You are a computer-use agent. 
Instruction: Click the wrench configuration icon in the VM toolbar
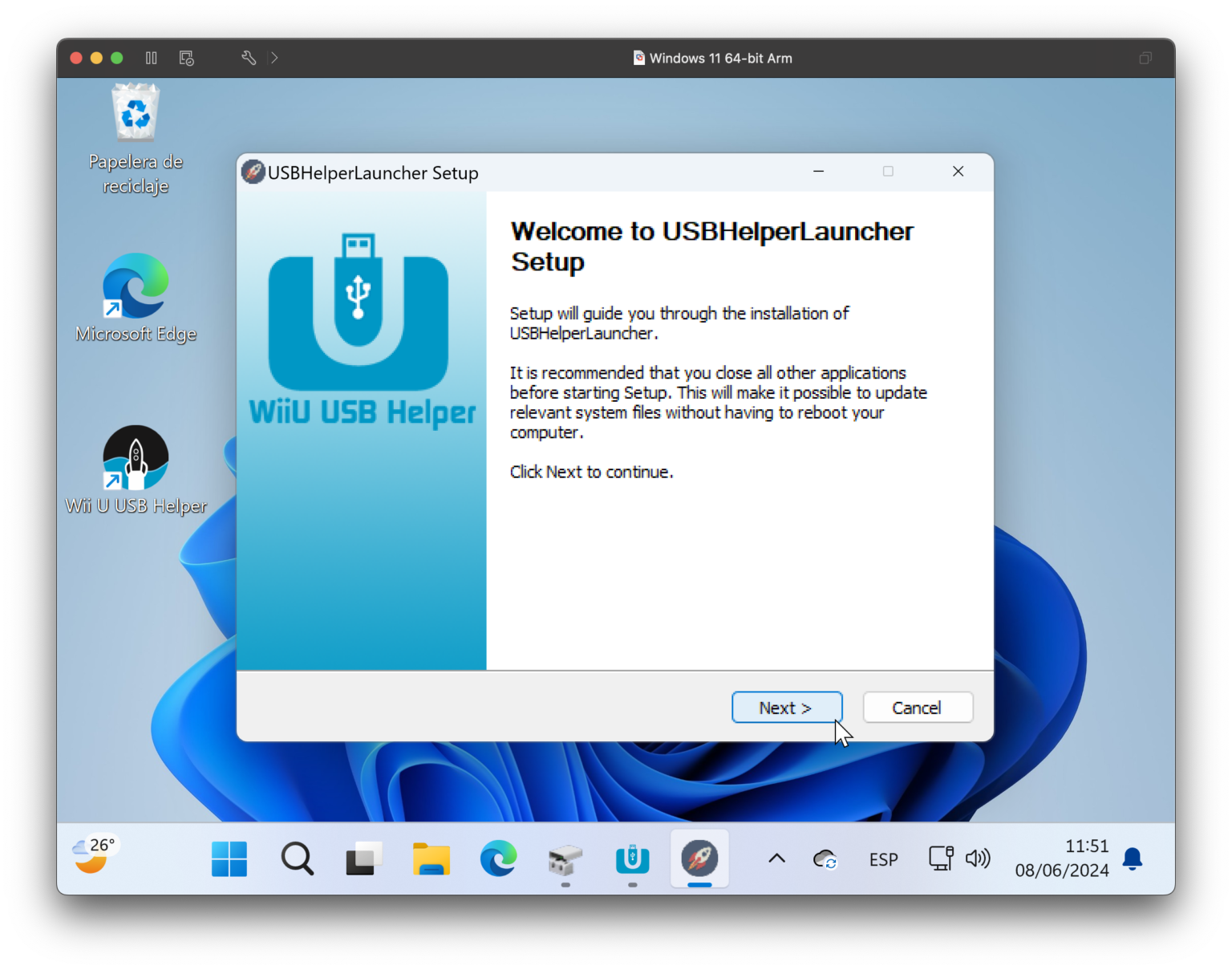coord(248,58)
